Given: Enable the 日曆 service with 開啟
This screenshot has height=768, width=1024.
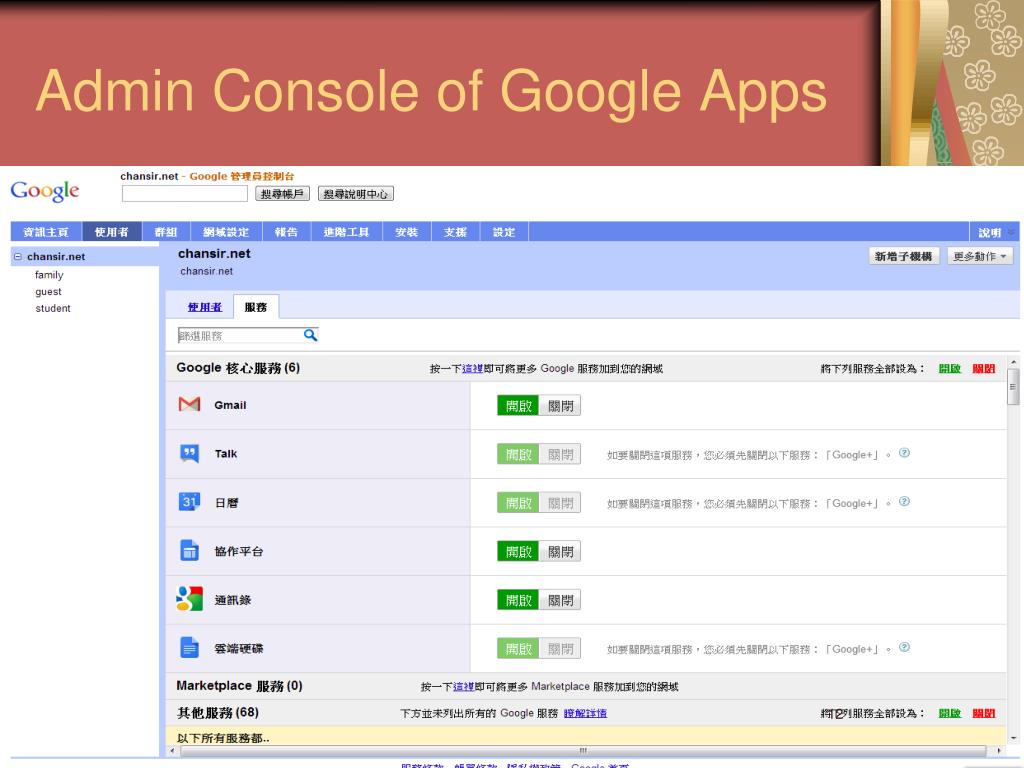Looking at the screenshot, I should click(x=519, y=503).
